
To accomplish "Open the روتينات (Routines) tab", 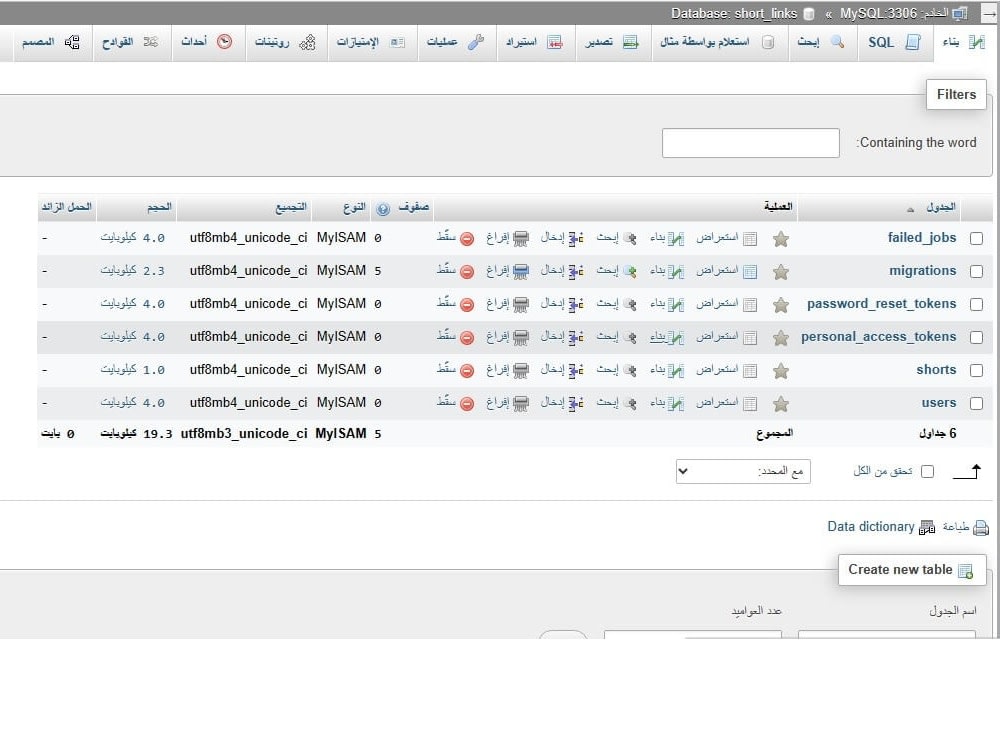I will pos(285,42).
